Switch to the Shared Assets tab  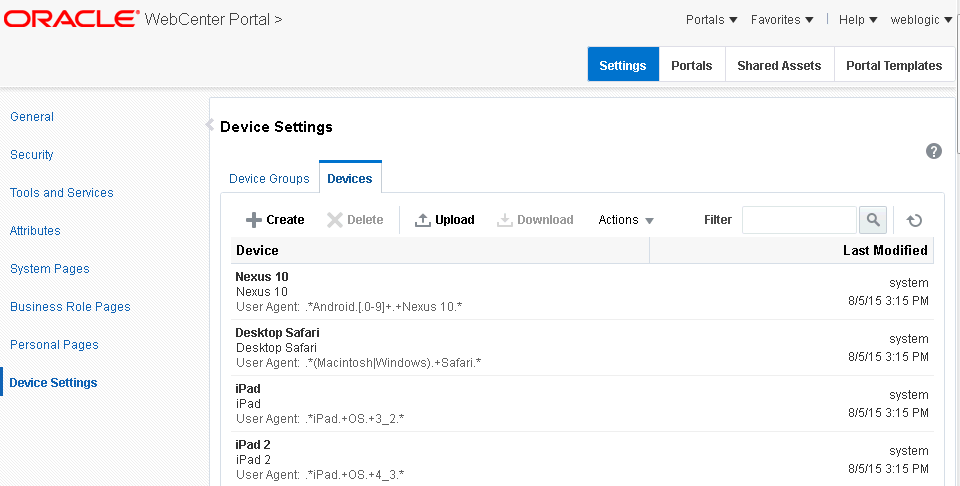tap(779, 64)
